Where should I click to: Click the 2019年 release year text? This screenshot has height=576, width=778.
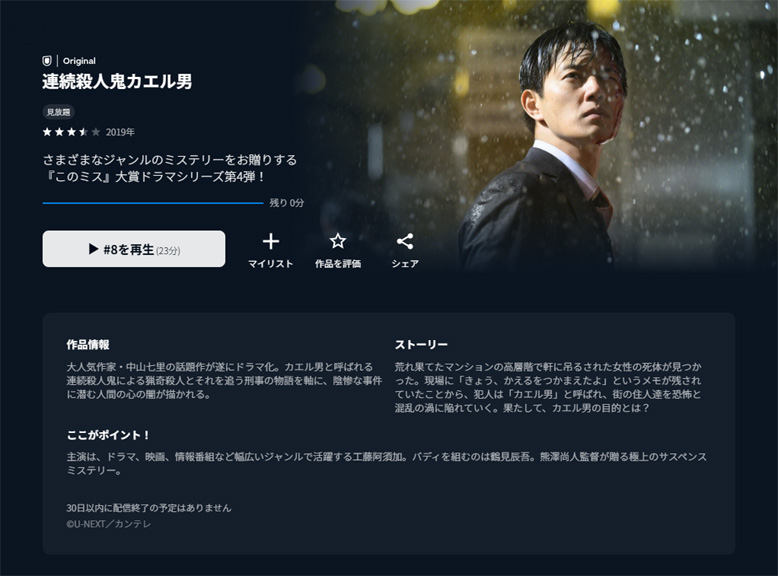coord(120,132)
